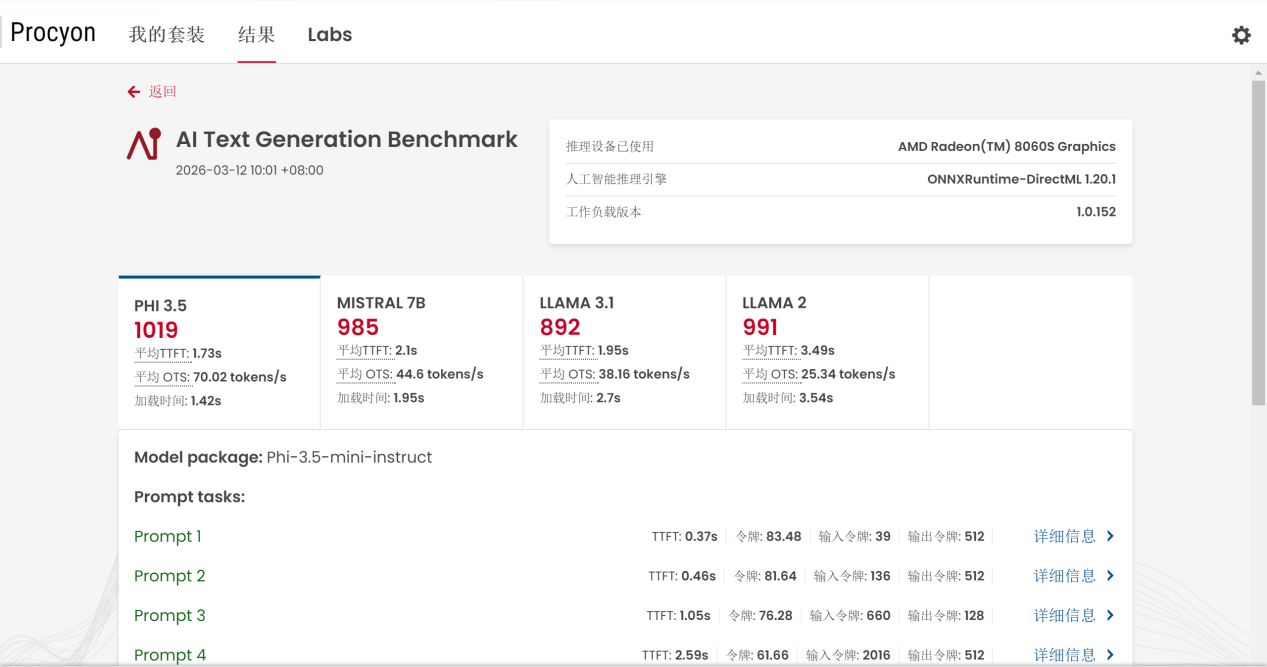Click the Prompt 2 task title

[170, 576]
